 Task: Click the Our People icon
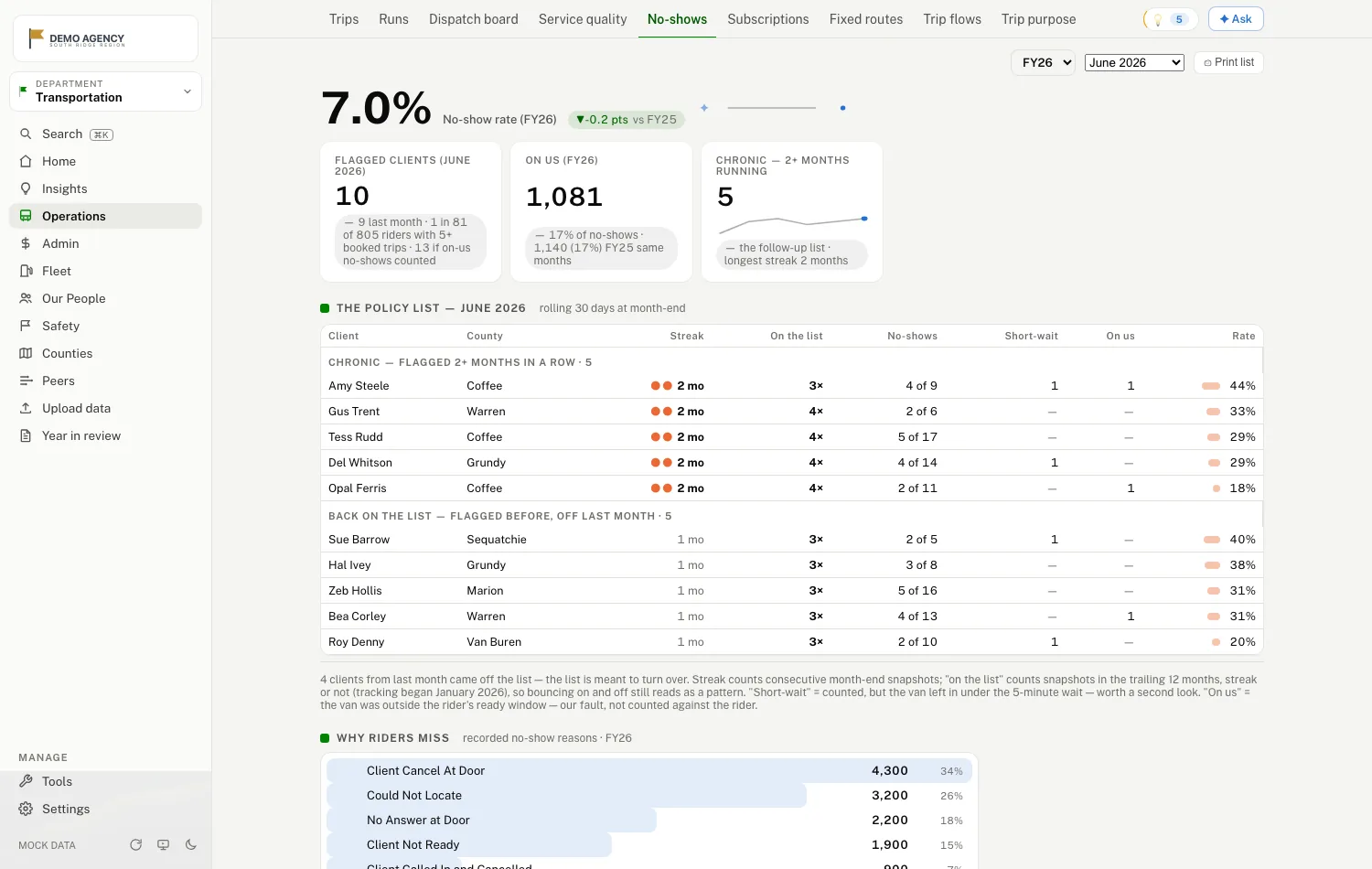pyautogui.click(x=26, y=298)
